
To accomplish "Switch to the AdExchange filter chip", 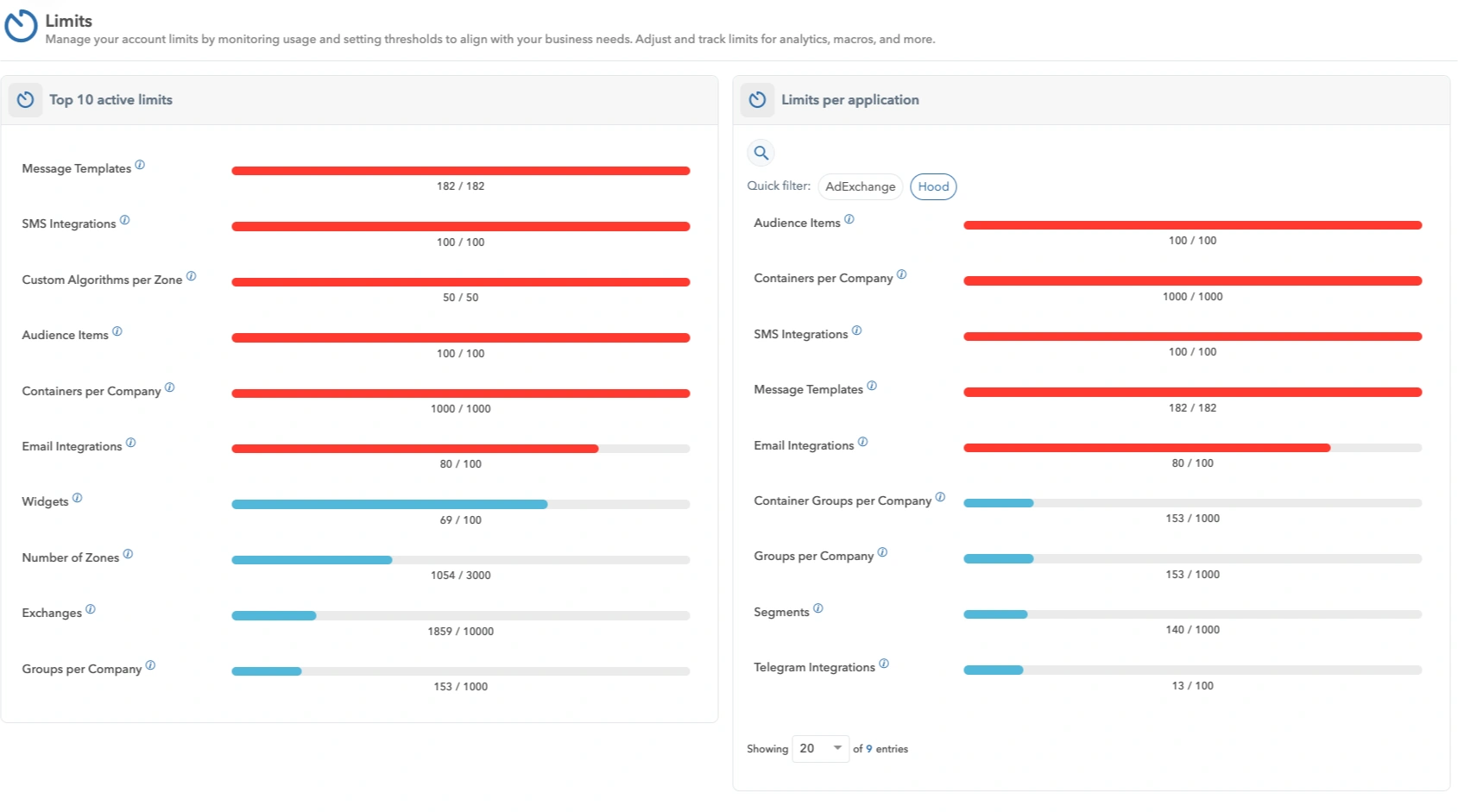I will pyautogui.click(x=860, y=186).
